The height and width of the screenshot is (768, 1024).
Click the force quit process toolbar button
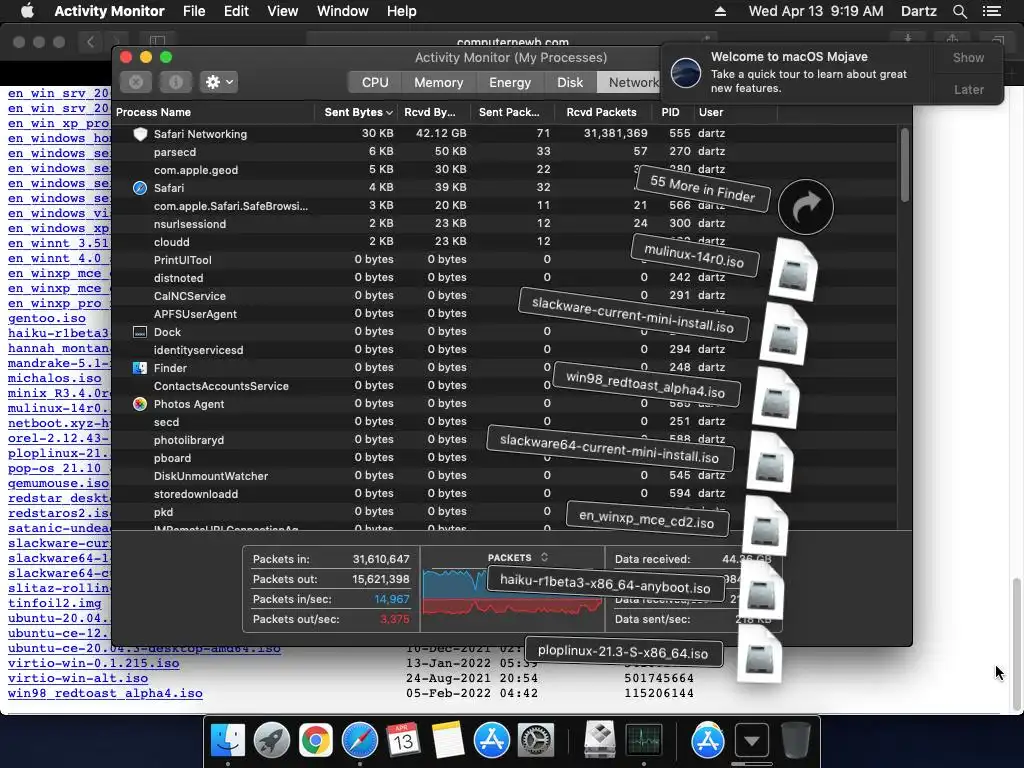136,82
